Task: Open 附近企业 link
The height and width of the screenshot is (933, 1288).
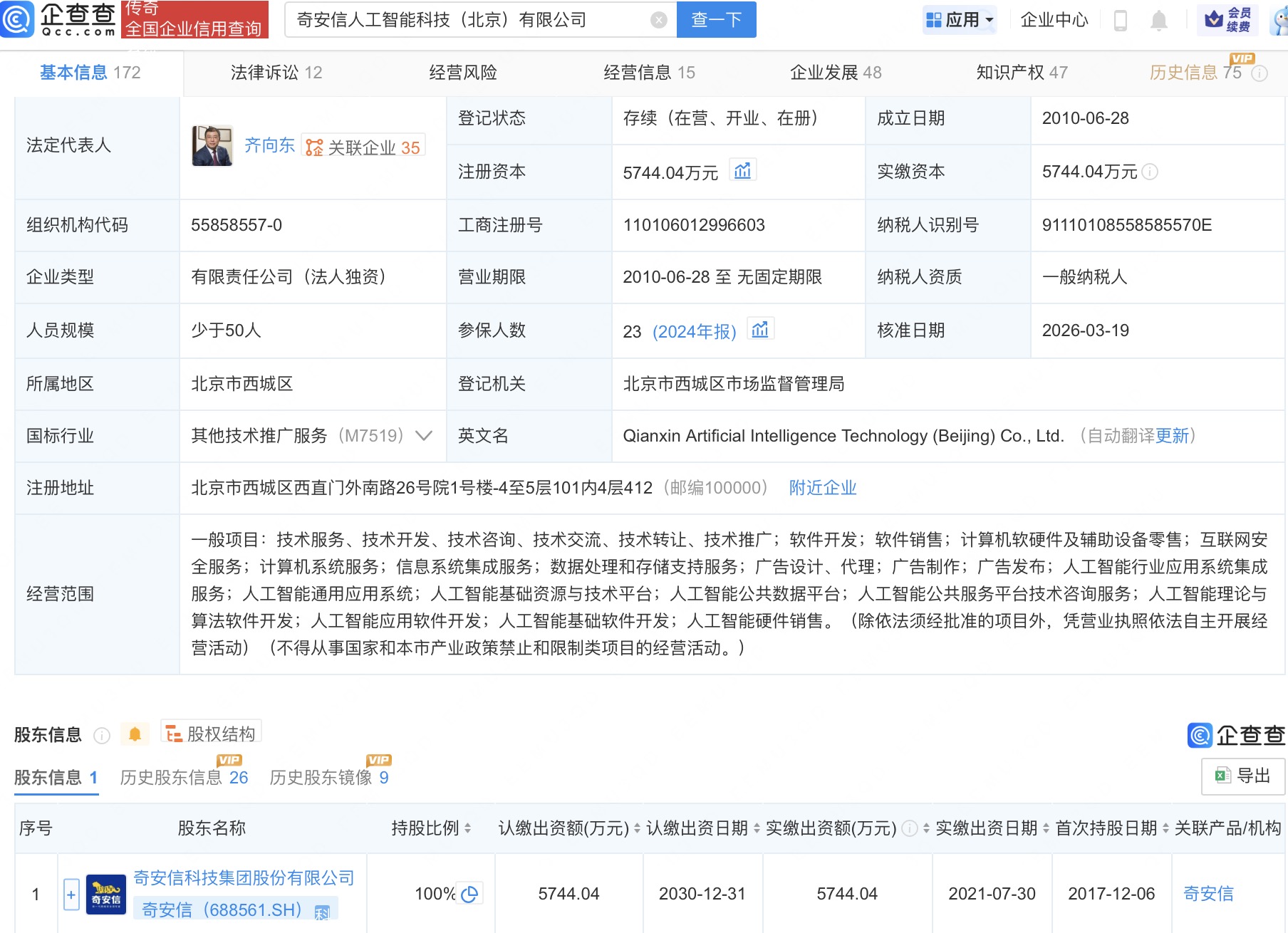Action: pyautogui.click(x=822, y=488)
